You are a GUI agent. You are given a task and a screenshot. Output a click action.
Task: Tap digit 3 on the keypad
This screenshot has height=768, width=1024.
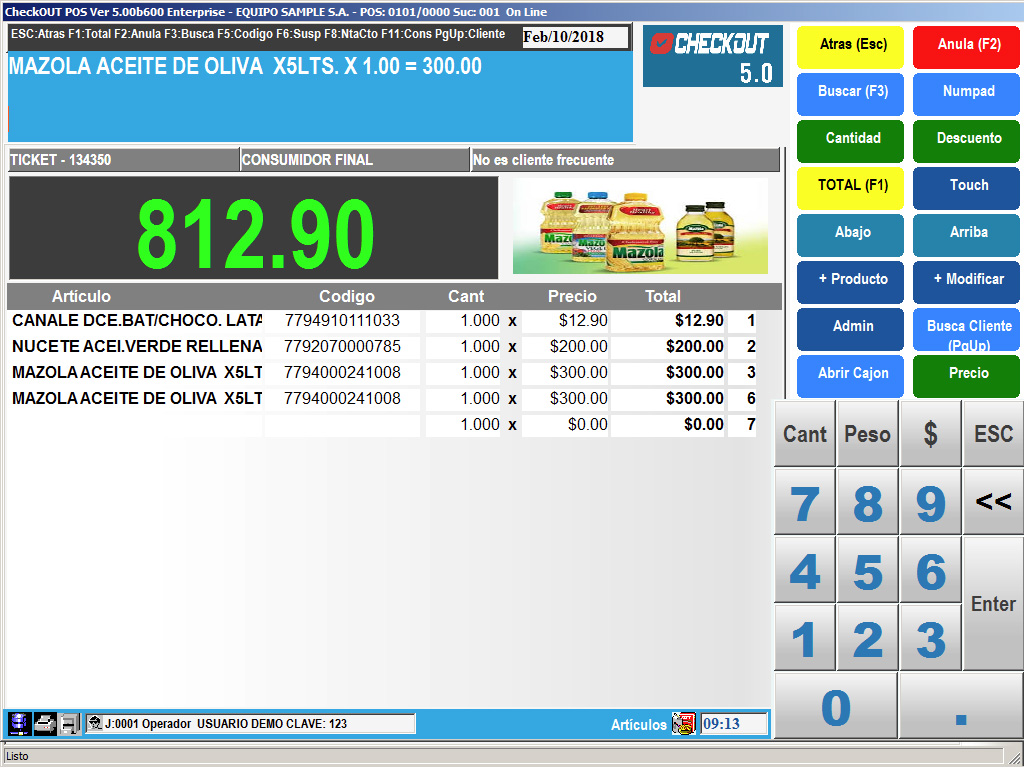click(930, 638)
